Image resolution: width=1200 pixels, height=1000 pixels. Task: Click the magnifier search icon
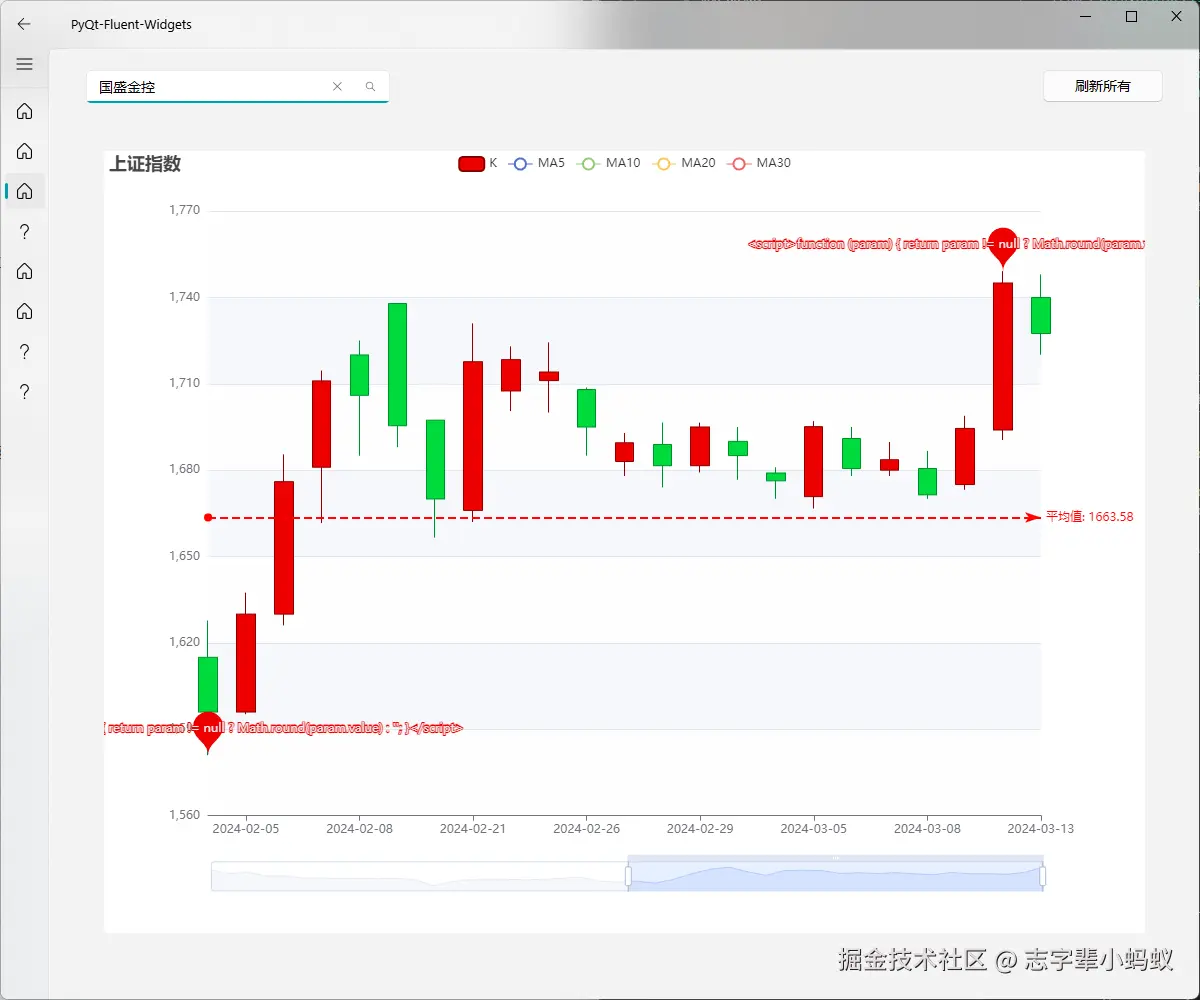[370, 87]
